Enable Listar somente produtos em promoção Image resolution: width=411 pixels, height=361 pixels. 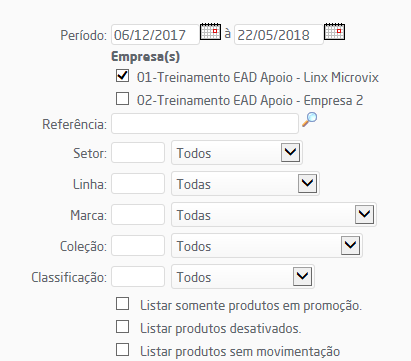(122, 304)
